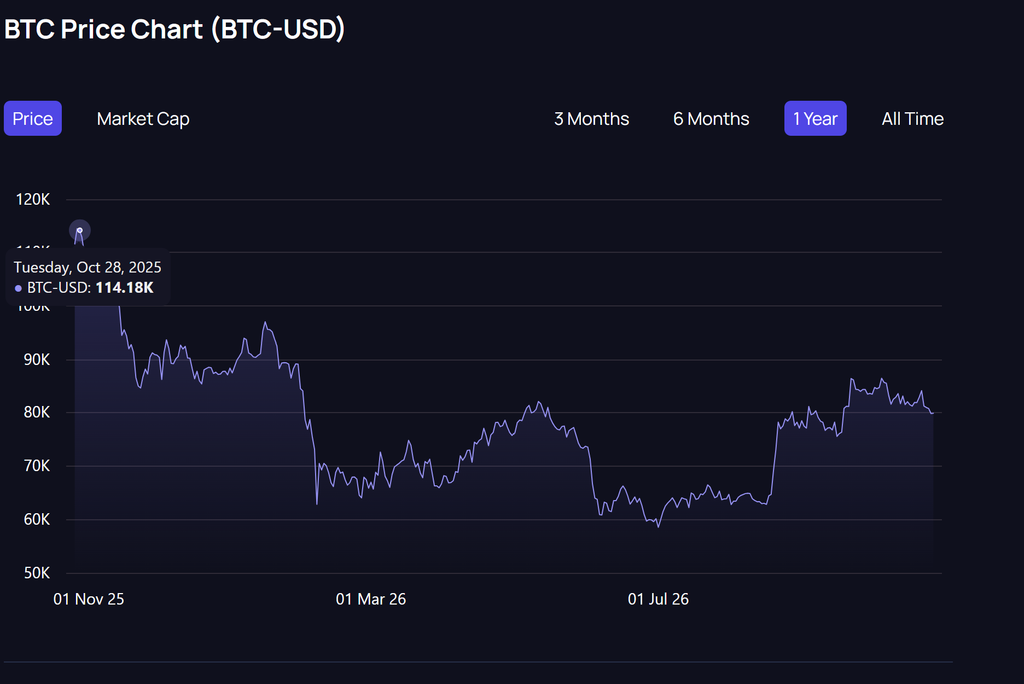The width and height of the screenshot is (1024, 684).
Task: Select the Price chart tab
Action: (x=33, y=118)
